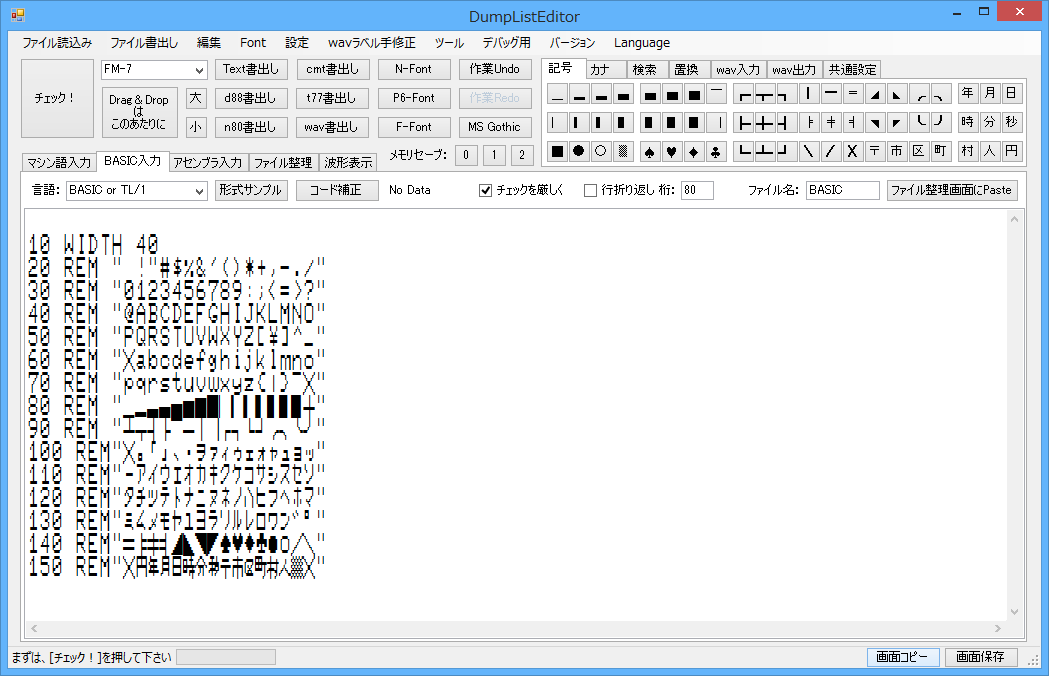Switch to the 波形表示 tab
The height and width of the screenshot is (676, 1049).
[348, 163]
